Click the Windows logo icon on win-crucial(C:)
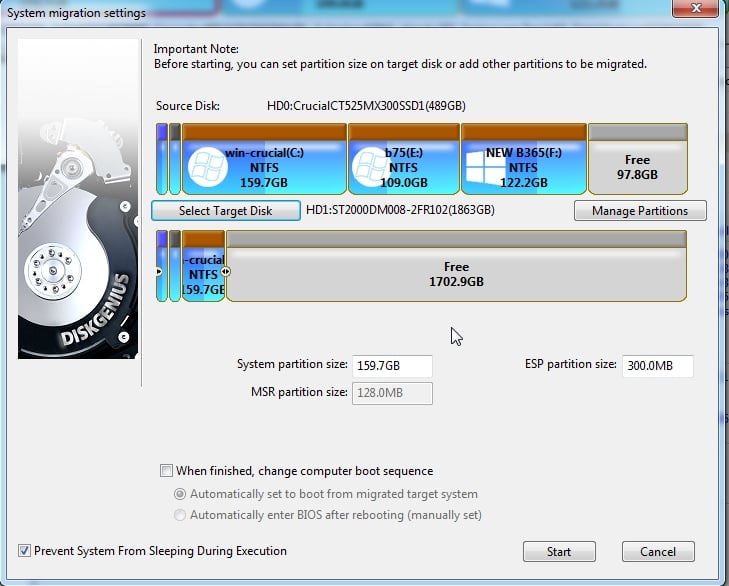Viewport: 729px width, 586px height. pyautogui.click(x=207, y=167)
